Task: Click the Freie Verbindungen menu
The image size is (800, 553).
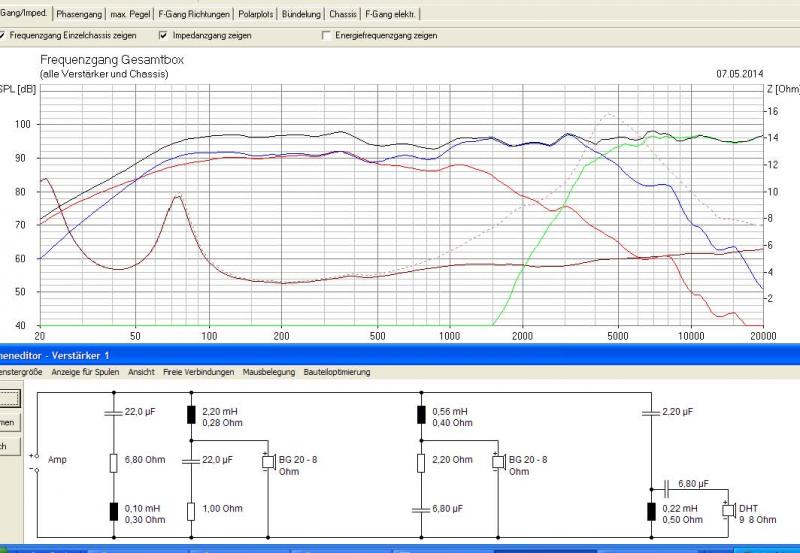Action: coord(198,372)
